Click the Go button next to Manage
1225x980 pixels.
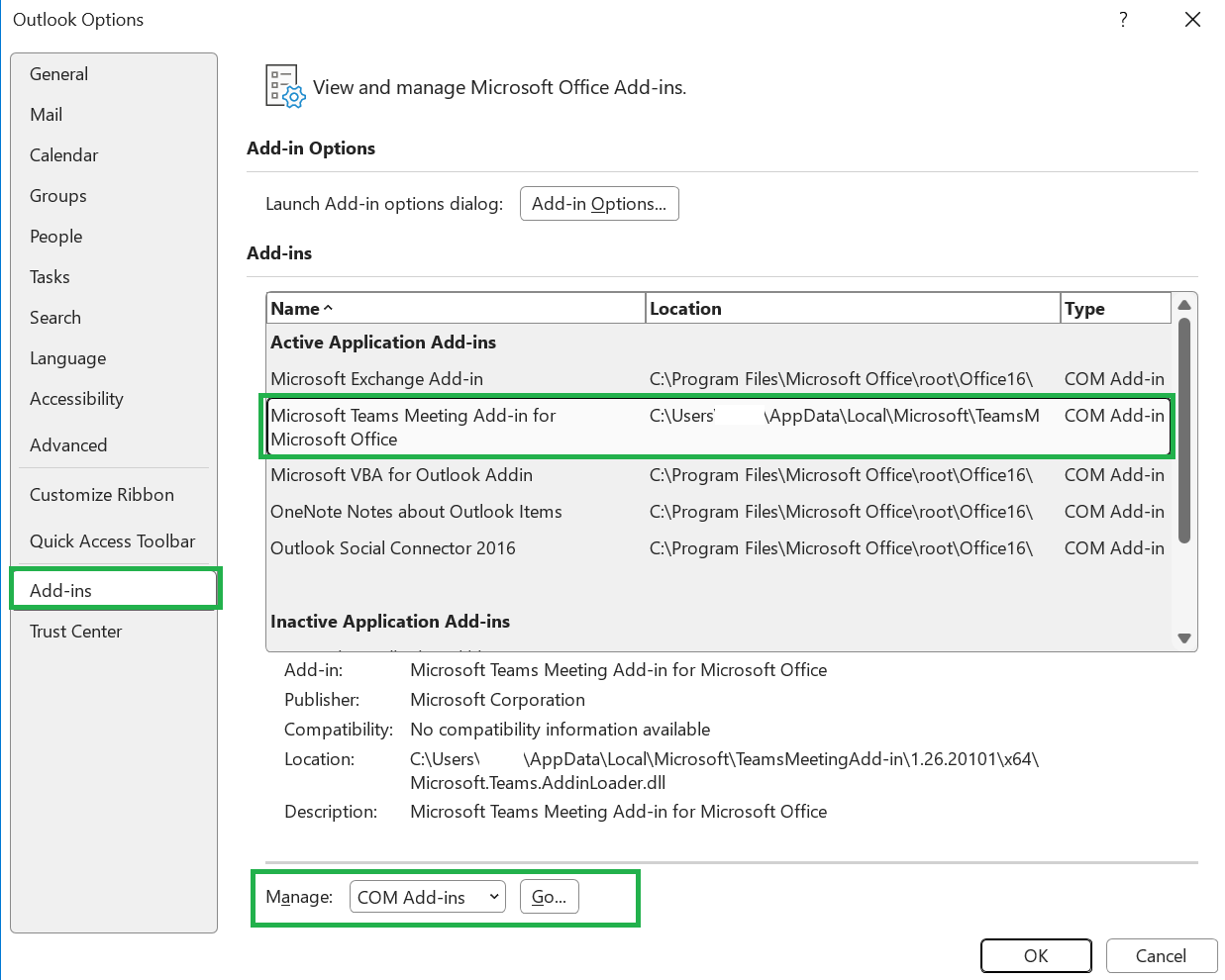(x=550, y=897)
